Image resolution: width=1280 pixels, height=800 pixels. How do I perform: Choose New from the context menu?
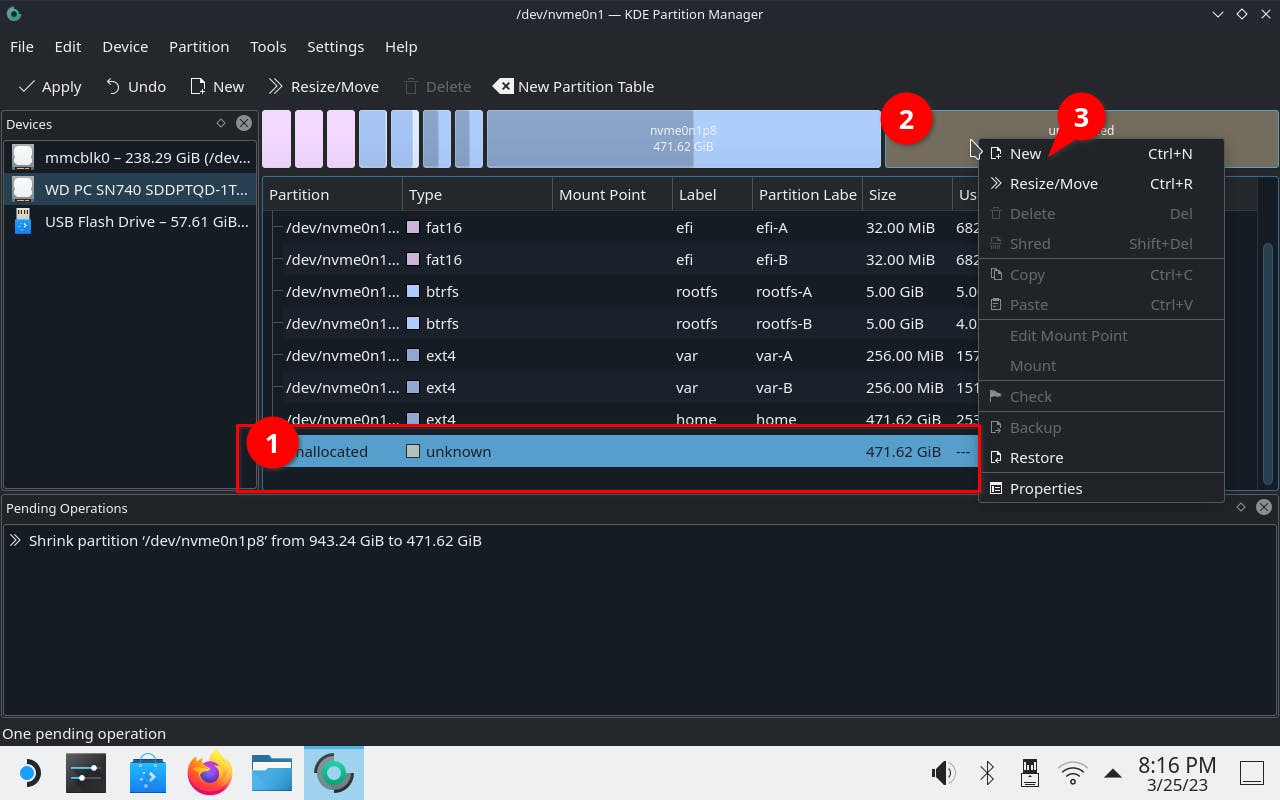click(x=1101, y=153)
